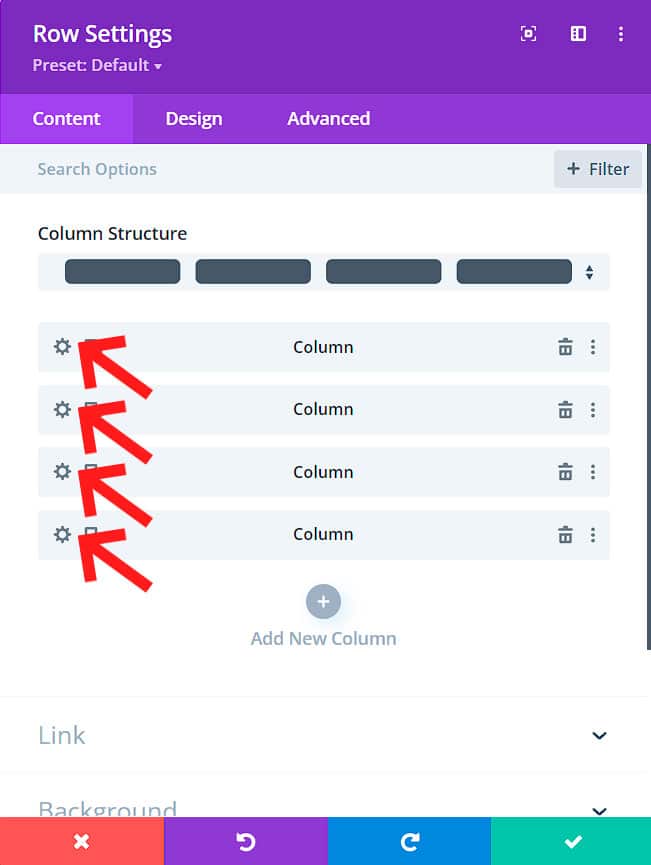Screen dimensions: 651x865
Task: Discard changes with the red X button
Action: click(81, 841)
